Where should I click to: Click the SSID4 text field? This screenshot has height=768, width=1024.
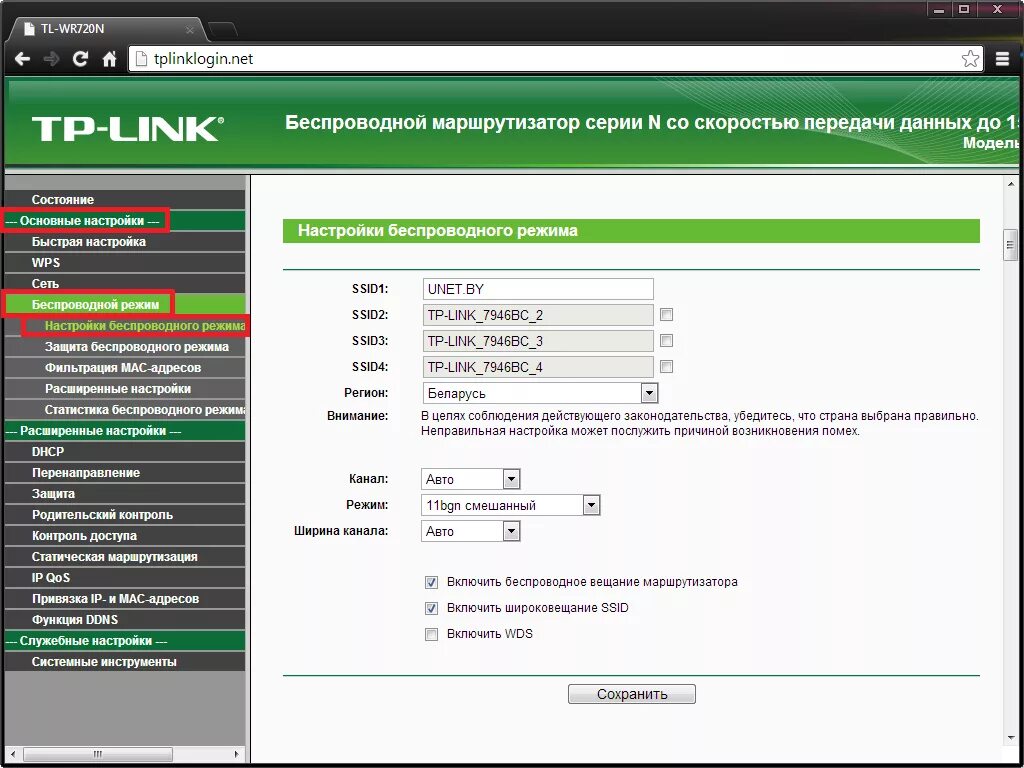point(537,367)
